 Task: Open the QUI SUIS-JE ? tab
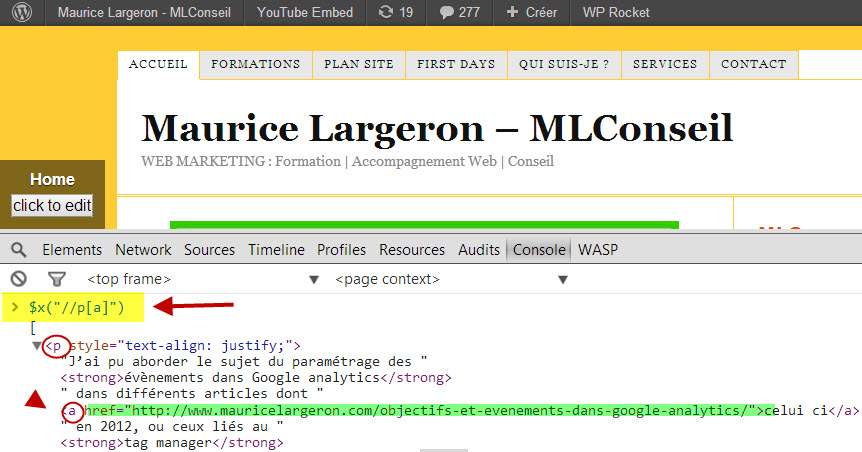click(564, 64)
